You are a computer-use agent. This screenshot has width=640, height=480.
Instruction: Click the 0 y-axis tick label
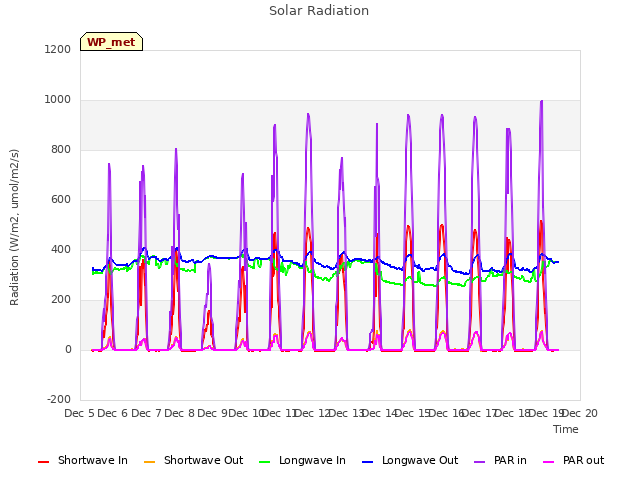(68, 350)
